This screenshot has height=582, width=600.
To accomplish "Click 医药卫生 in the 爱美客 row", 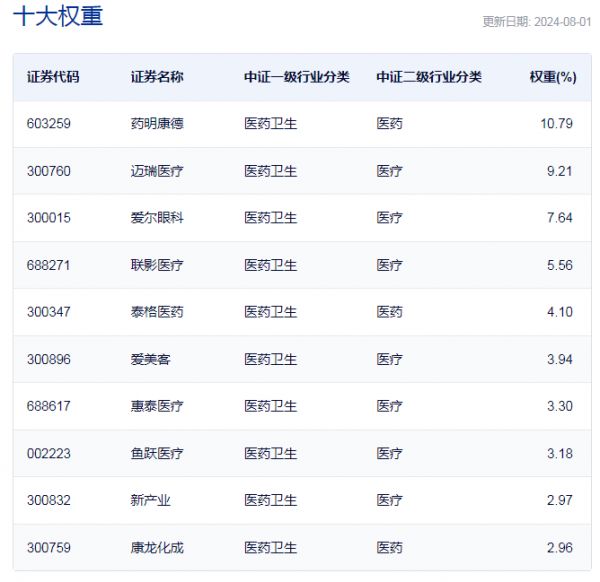I will pyautogui.click(x=271, y=359).
